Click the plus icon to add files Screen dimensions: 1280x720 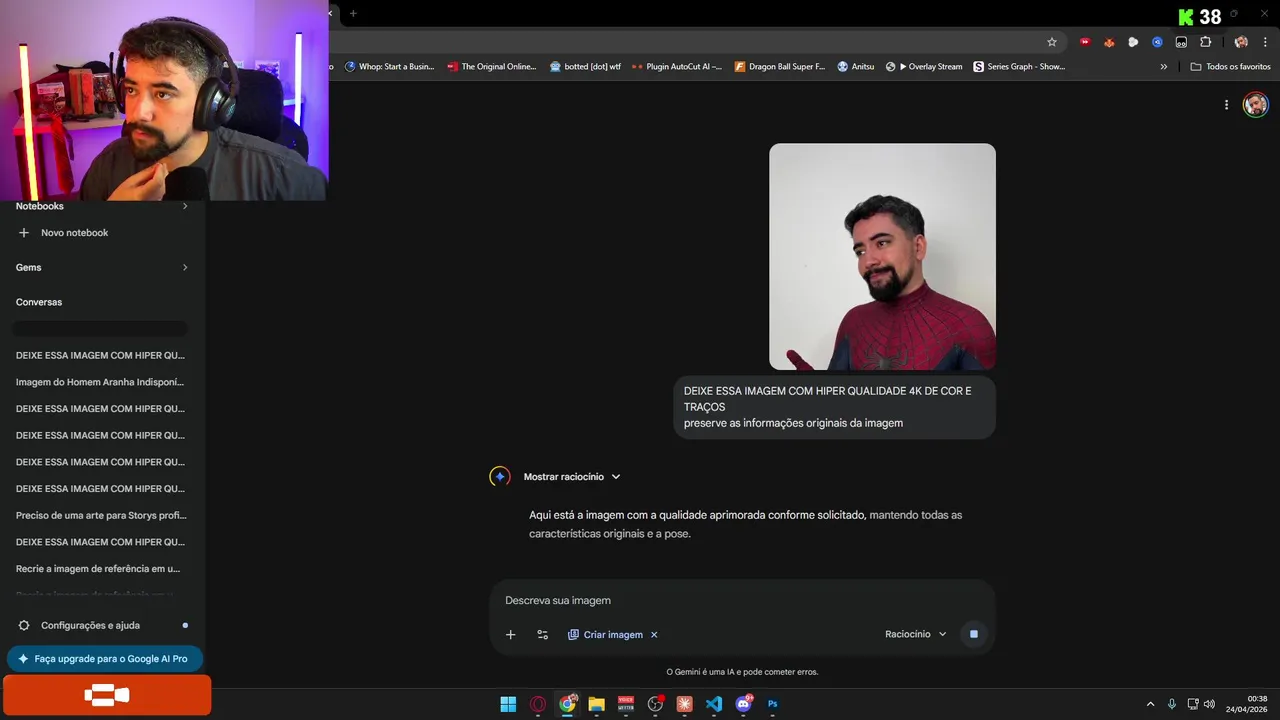point(510,634)
